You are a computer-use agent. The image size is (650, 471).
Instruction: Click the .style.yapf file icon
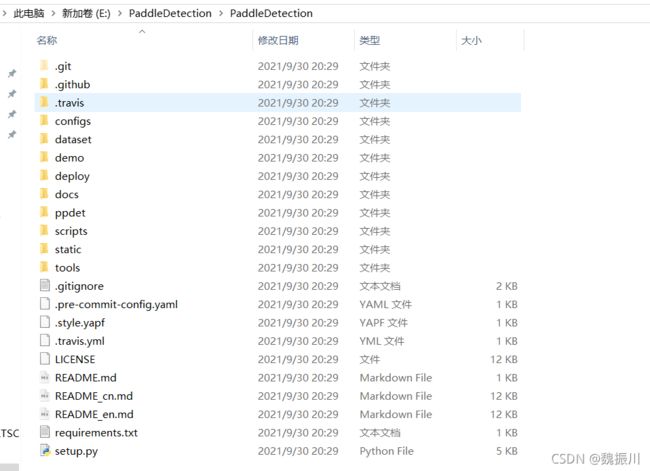pyautogui.click(x=45, y=322)
